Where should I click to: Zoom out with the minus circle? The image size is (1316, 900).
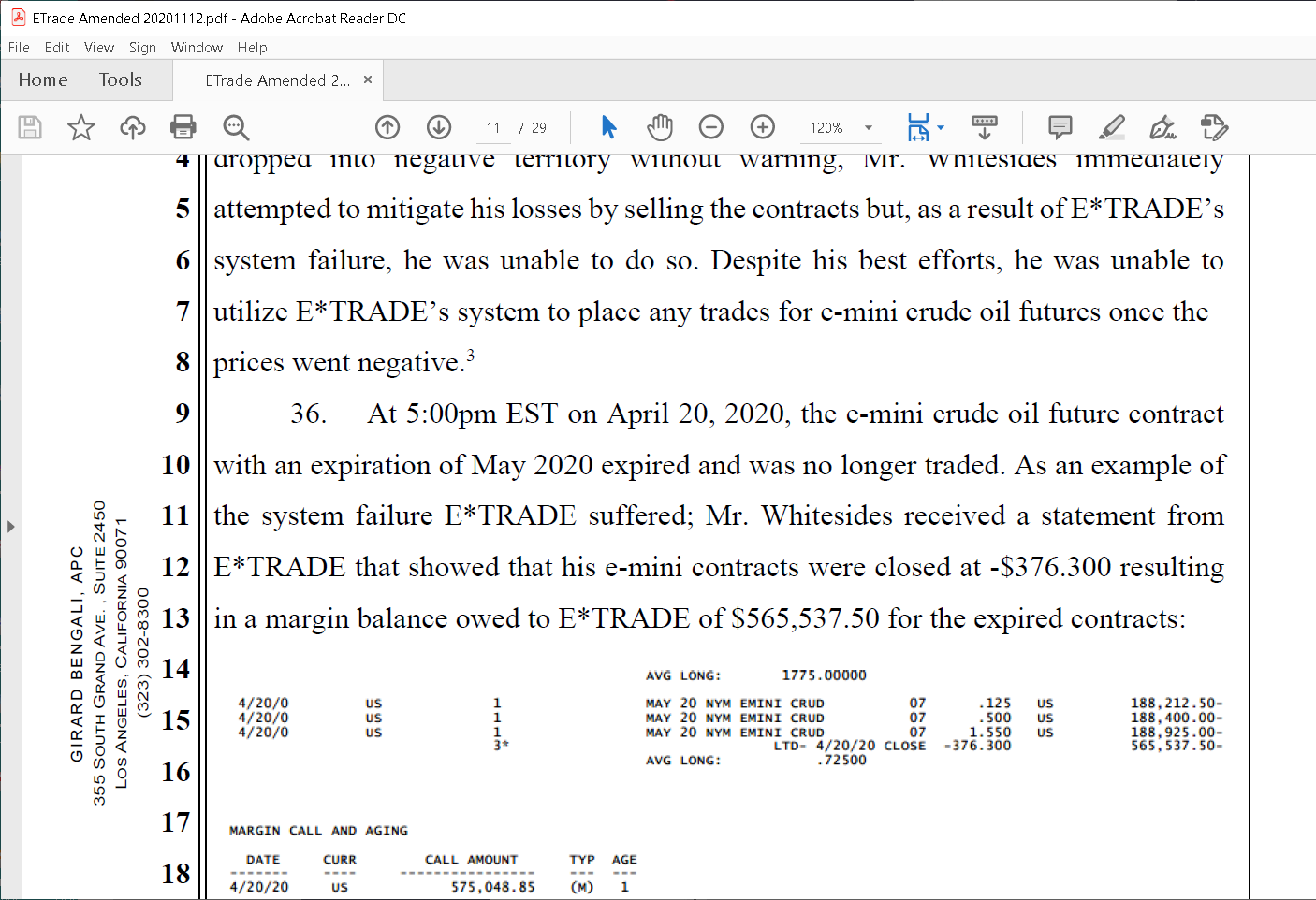pos(711,127)
